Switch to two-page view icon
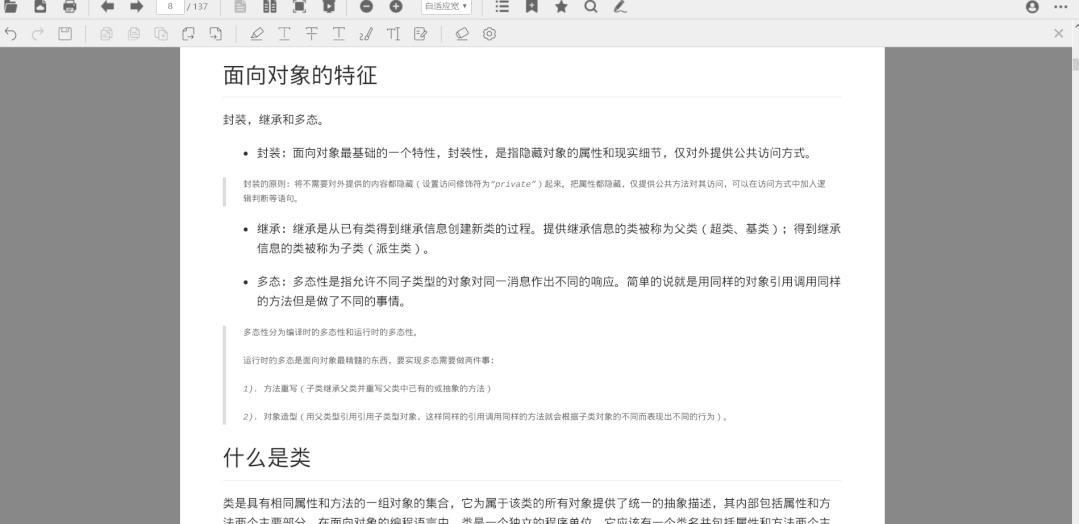The height and width of the screenshot is (524, 1079). point(270,7)
